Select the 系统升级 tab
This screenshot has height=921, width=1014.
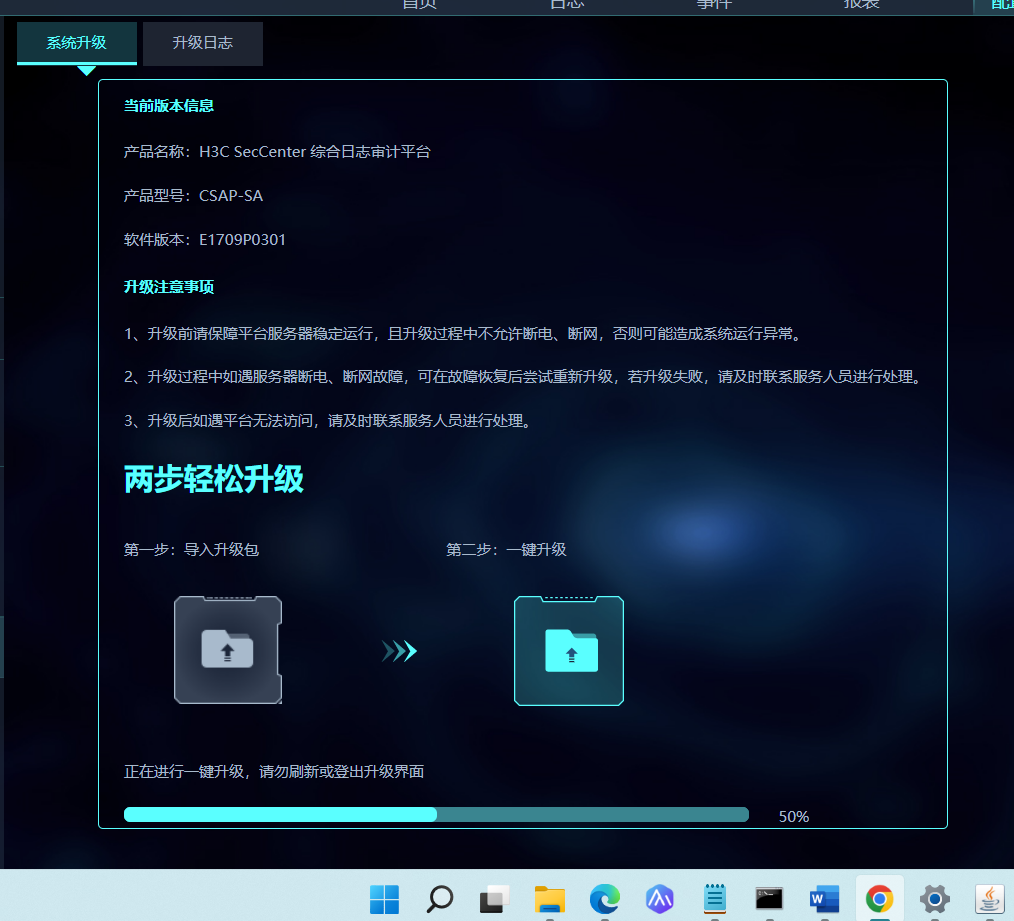click(76, 43)
